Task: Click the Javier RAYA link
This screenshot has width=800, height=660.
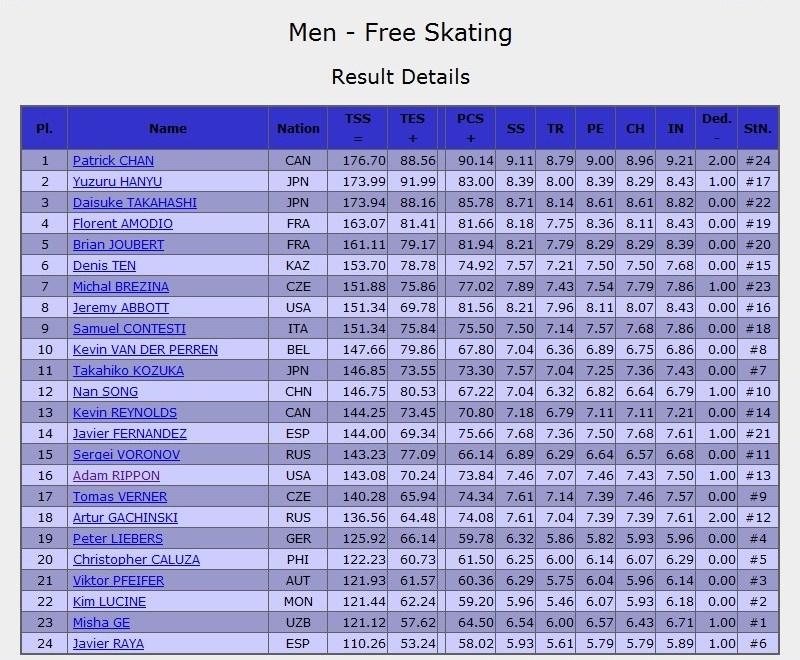Action: (x=108, y=644)
